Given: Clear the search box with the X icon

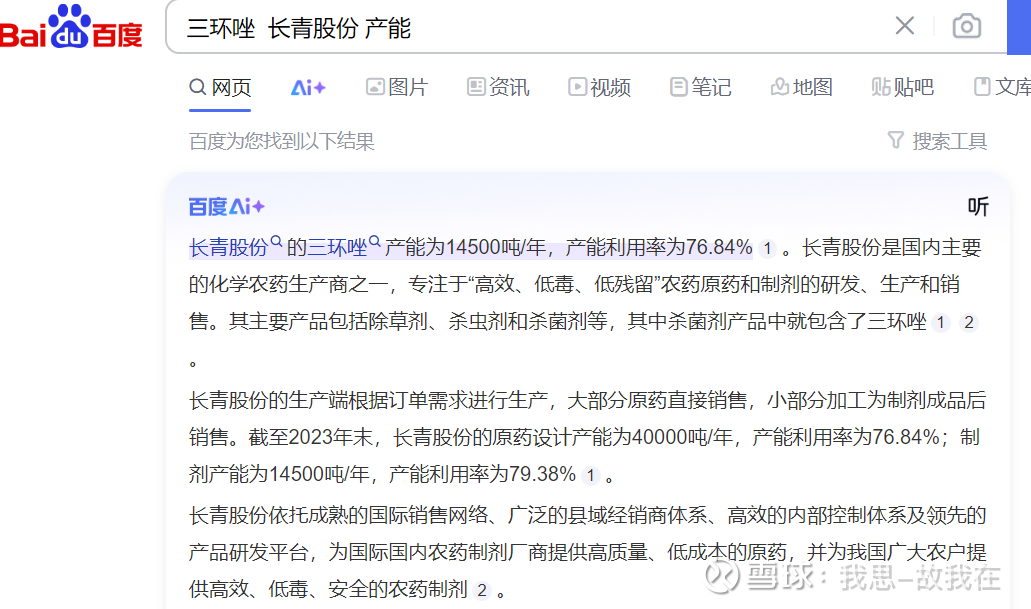Looking at the screenshot, I should coord(905,26).
